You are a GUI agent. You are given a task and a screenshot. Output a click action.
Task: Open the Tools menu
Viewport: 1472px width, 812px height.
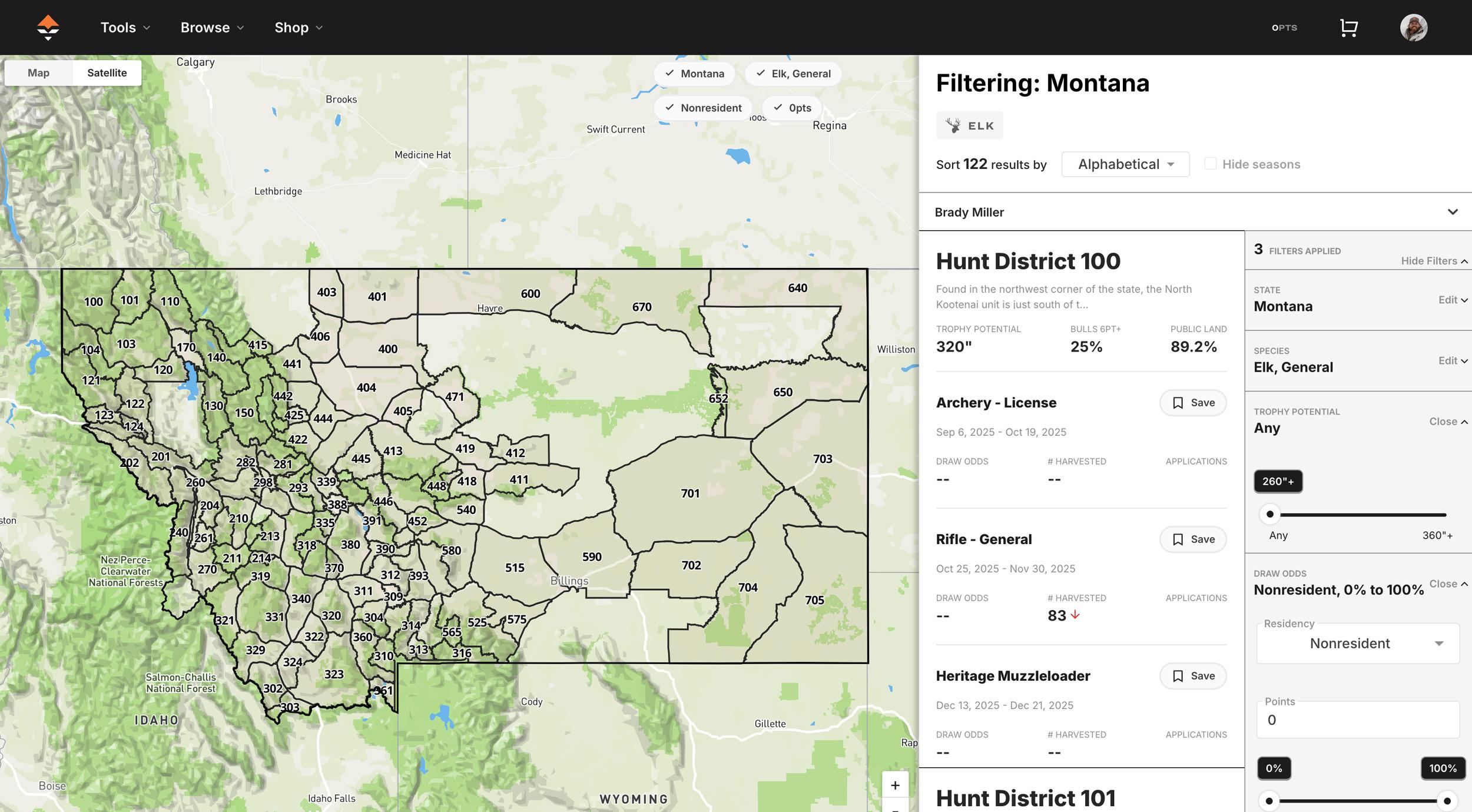tap(124, 27)
